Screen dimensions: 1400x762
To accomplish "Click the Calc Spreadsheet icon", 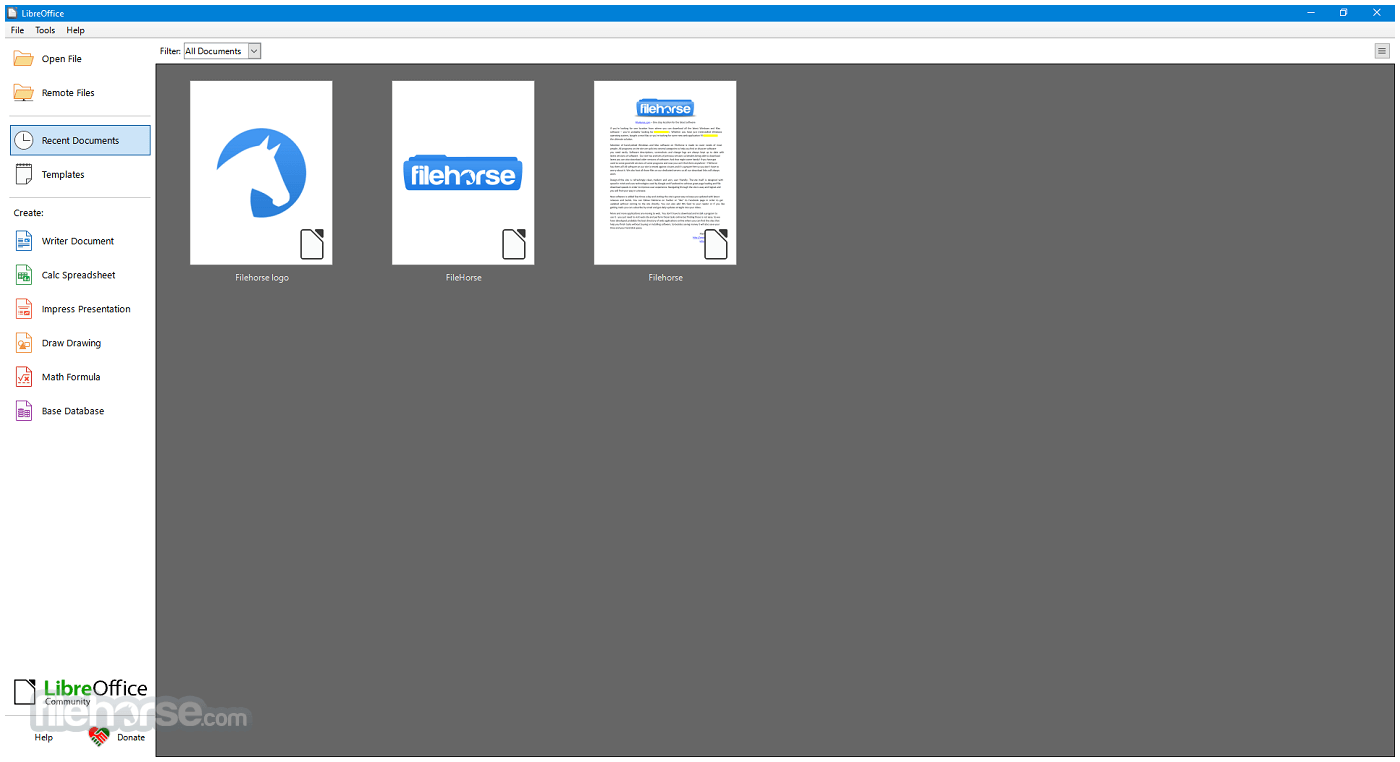I will [x=23, y=275].
